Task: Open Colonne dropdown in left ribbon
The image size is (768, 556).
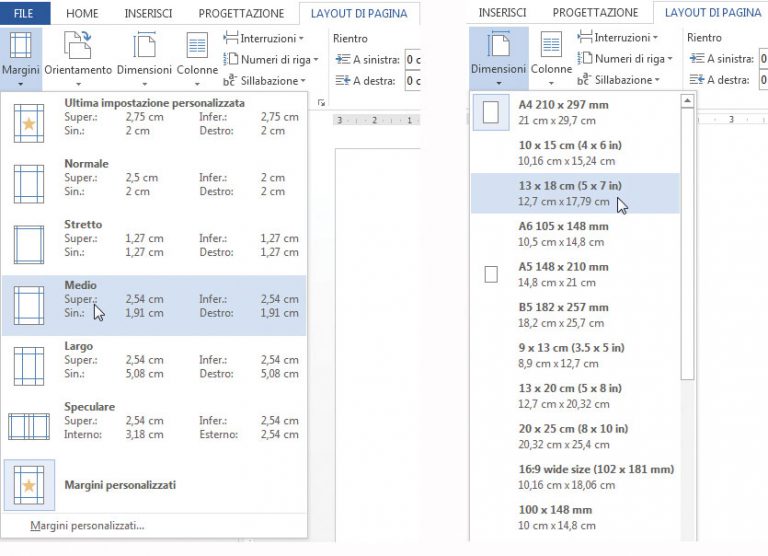Action: pyautogui.click(x=197, y=59)
